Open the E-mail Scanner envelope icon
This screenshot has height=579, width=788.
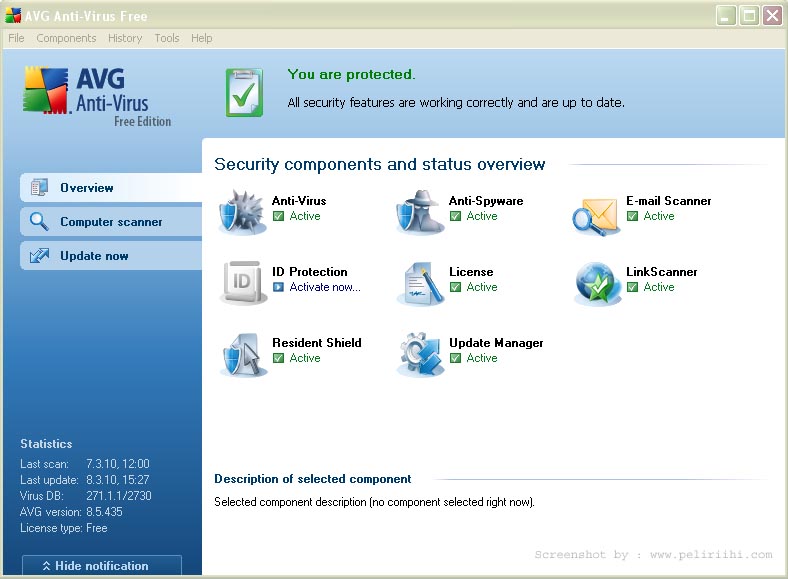click(x=596, y=216)
